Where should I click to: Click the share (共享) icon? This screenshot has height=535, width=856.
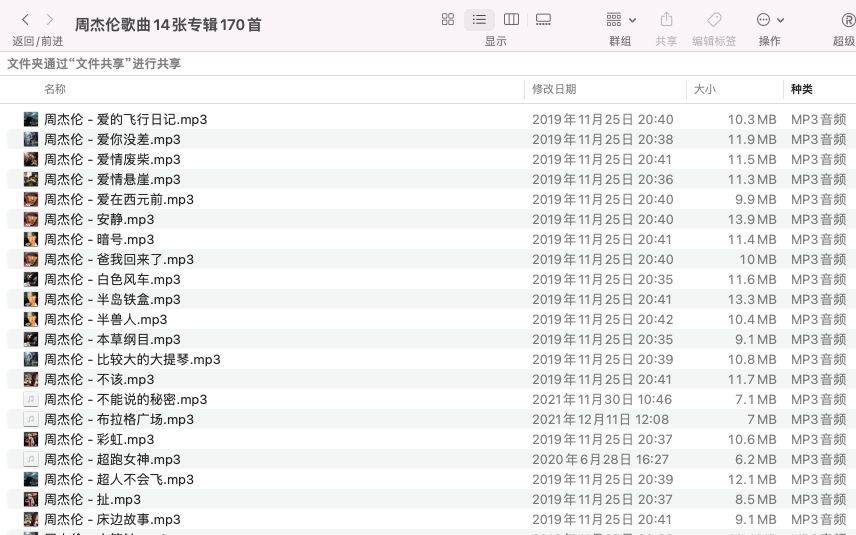tap(666, 20)
